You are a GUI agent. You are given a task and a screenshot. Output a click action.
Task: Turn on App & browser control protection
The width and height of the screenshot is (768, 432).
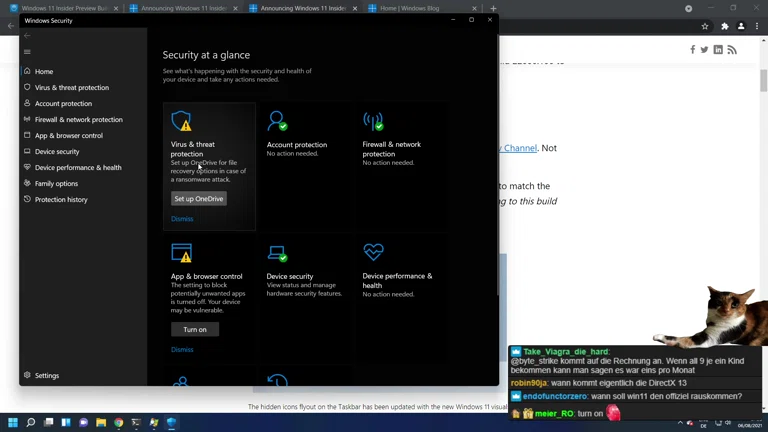[x=195, y=330]
